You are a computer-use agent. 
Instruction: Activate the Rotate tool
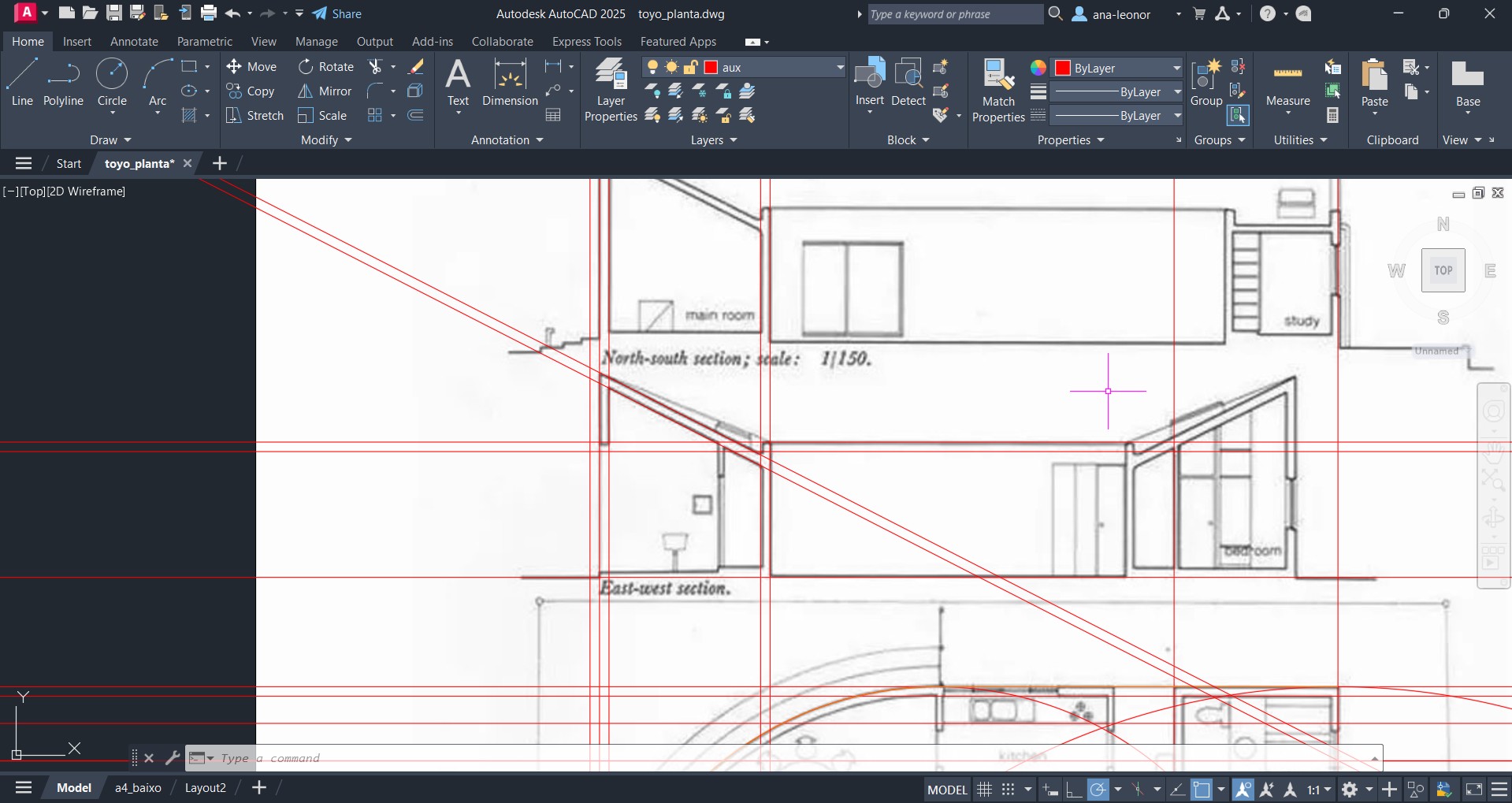(306, 67)
